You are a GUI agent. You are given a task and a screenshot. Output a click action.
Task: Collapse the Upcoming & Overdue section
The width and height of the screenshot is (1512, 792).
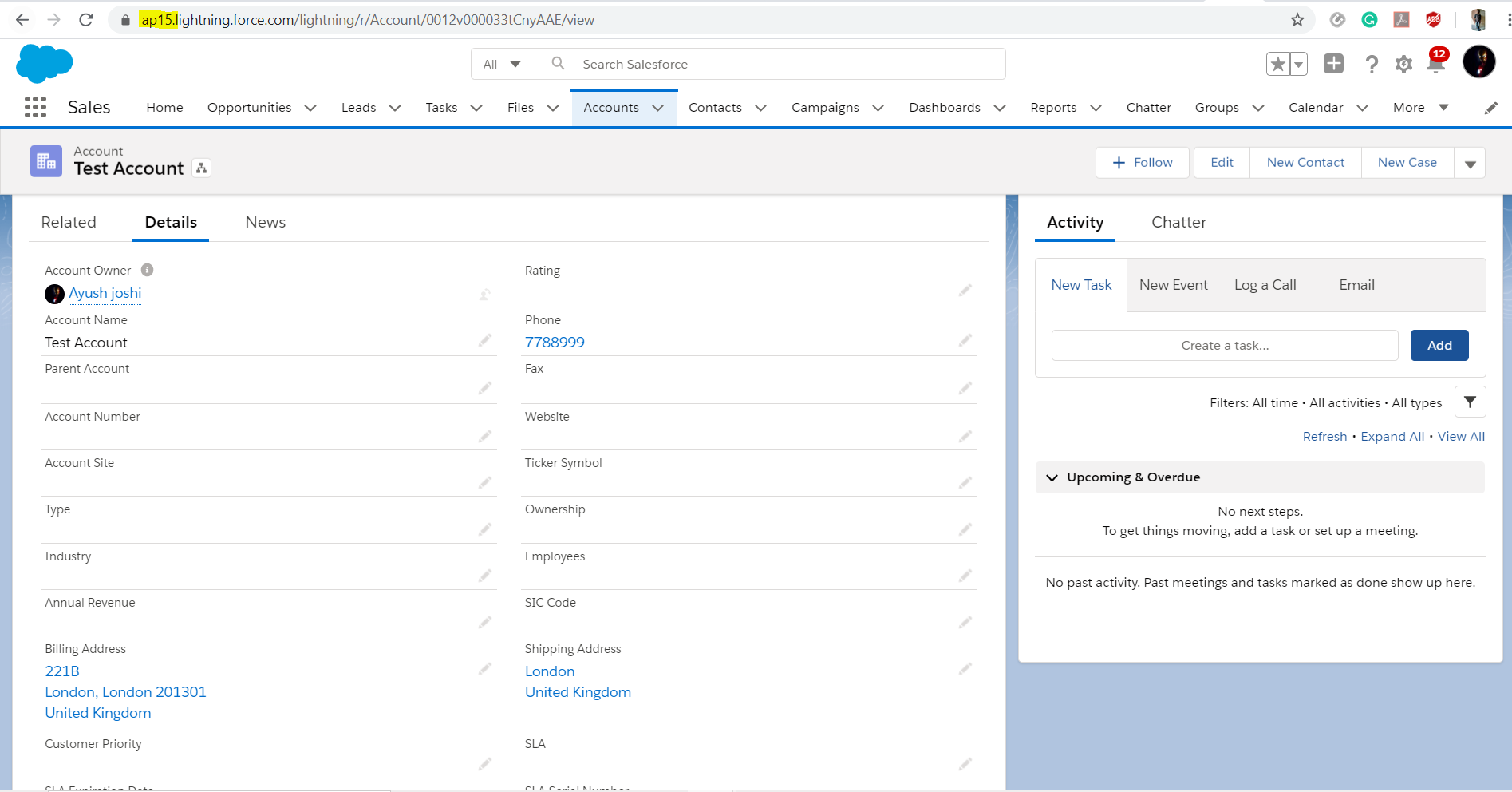1052,477
